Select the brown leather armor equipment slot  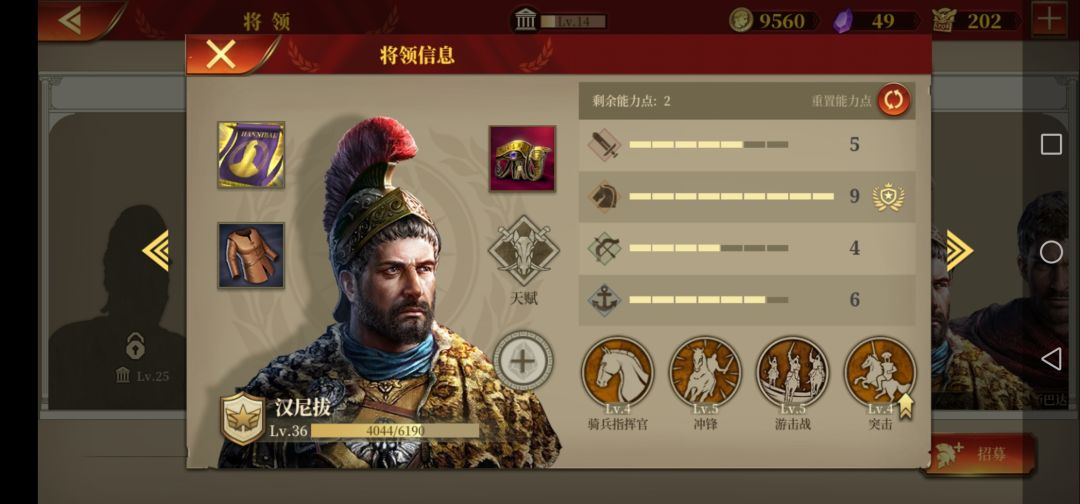coord(251,255)
